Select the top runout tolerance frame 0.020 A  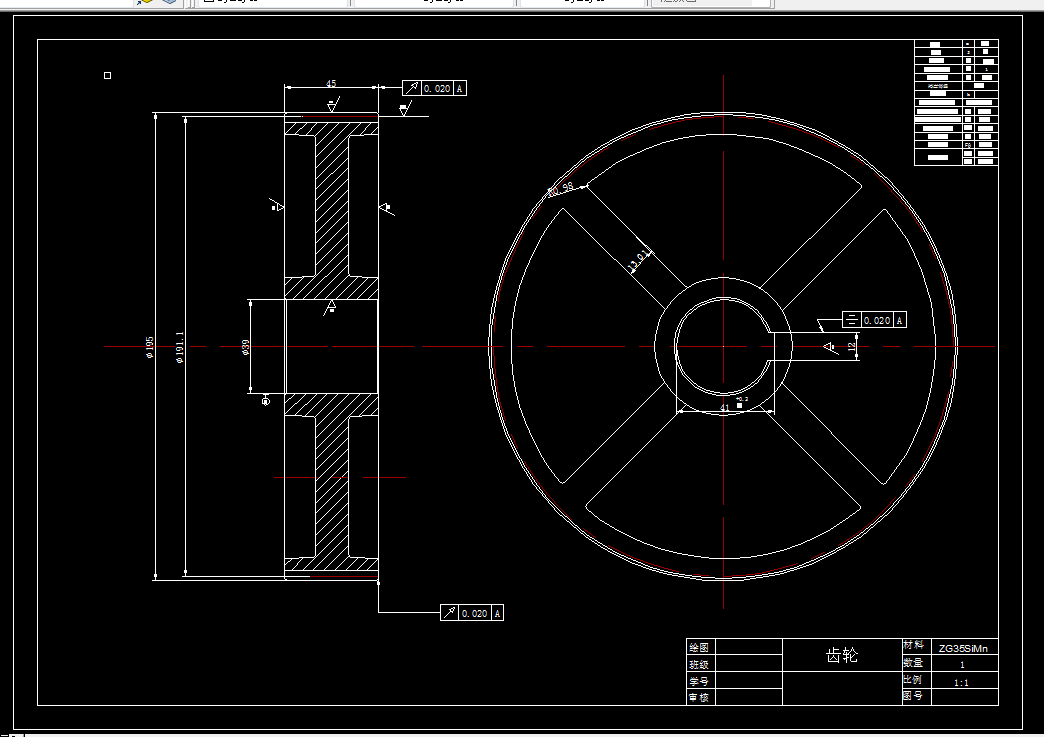coord(434,88)
